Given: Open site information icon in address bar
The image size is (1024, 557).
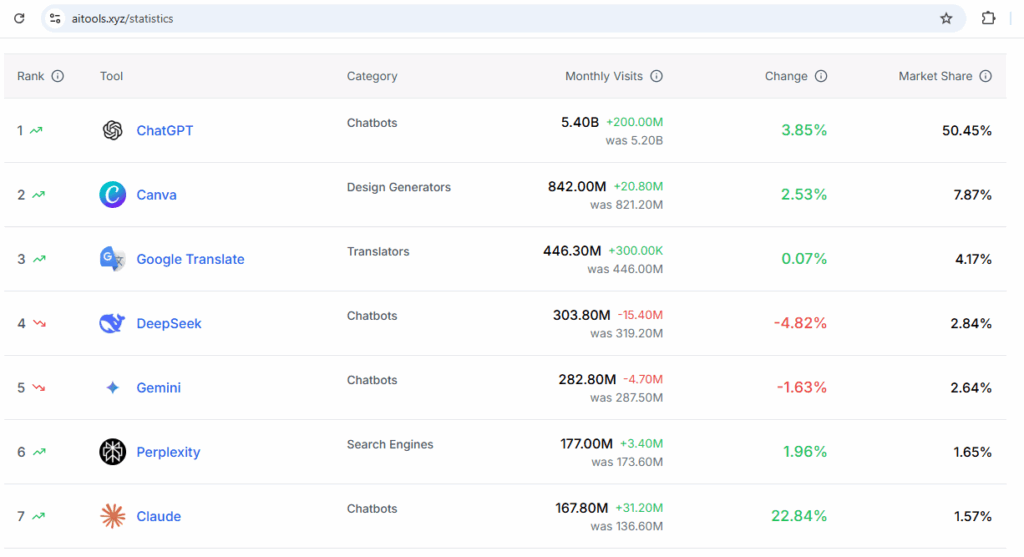Looking at the screenshot, I should (x=56, y=18).
